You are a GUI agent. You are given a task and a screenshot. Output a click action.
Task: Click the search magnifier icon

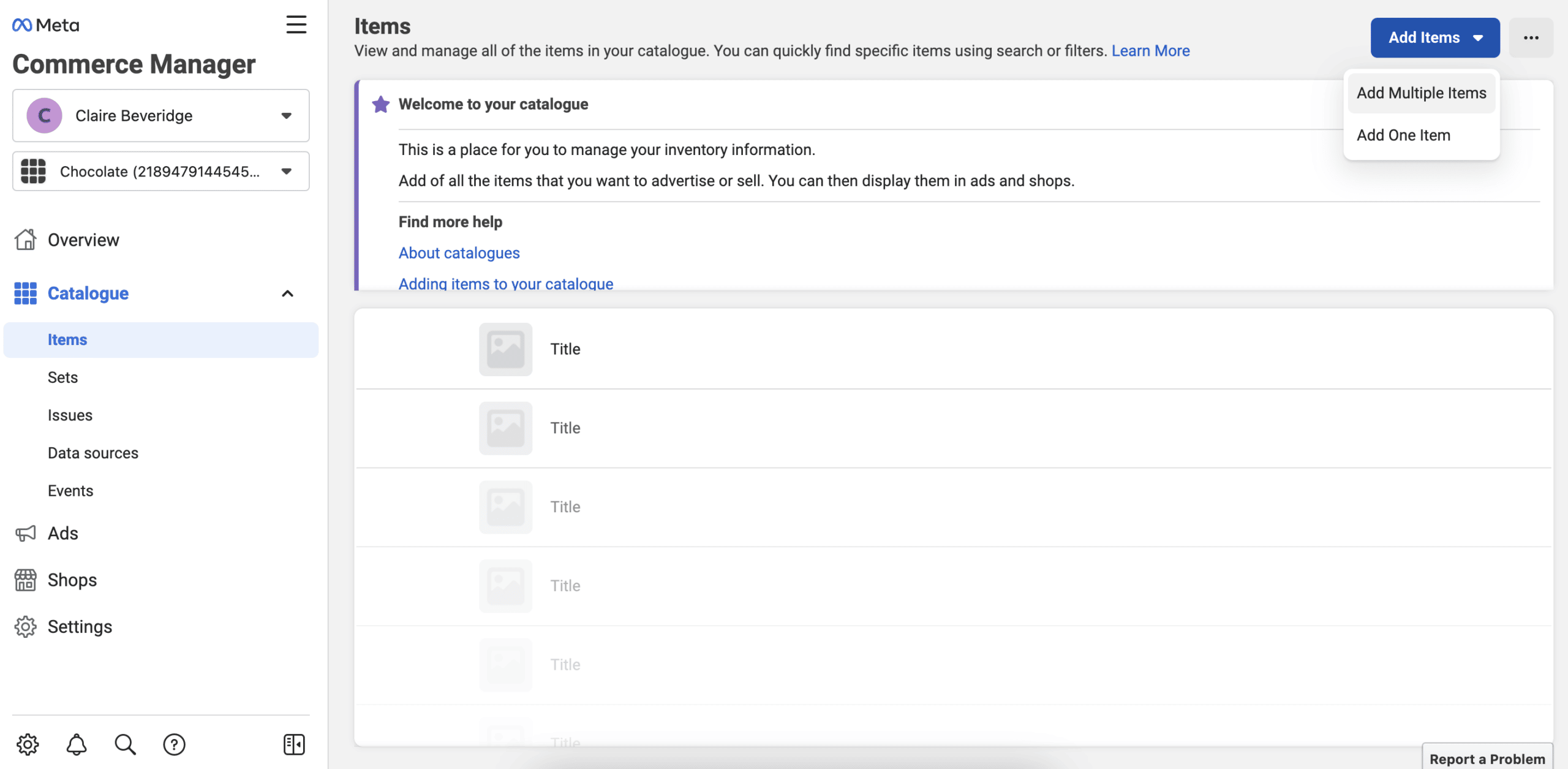125,744
